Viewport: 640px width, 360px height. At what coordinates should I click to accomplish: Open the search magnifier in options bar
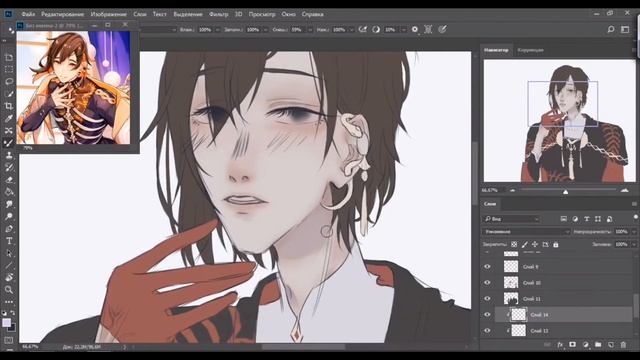point(611,29)
